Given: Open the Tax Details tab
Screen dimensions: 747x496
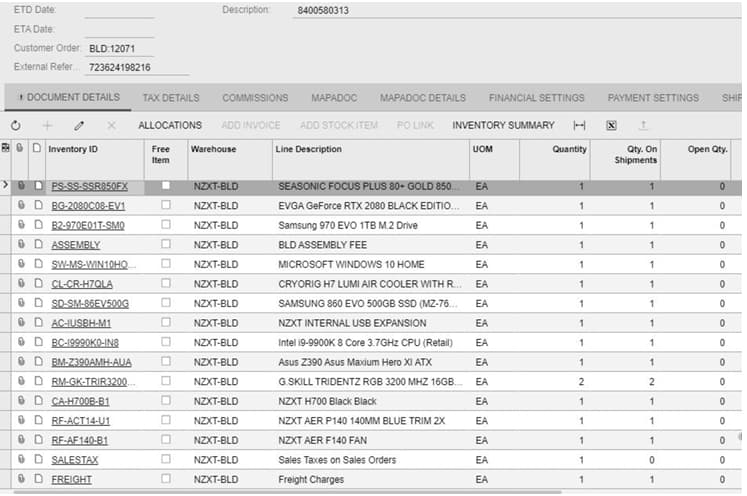Looking at the screenshot, I should point(171,98).
